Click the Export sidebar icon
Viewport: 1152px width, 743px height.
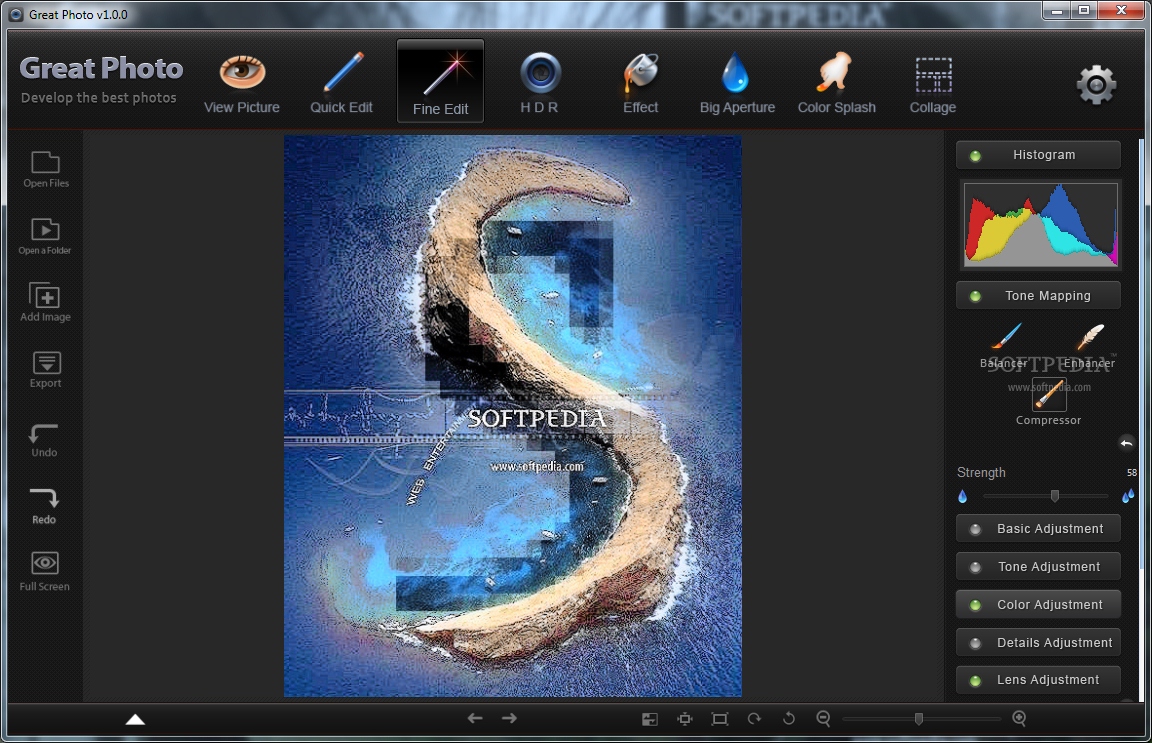click(x=46, y=370)
